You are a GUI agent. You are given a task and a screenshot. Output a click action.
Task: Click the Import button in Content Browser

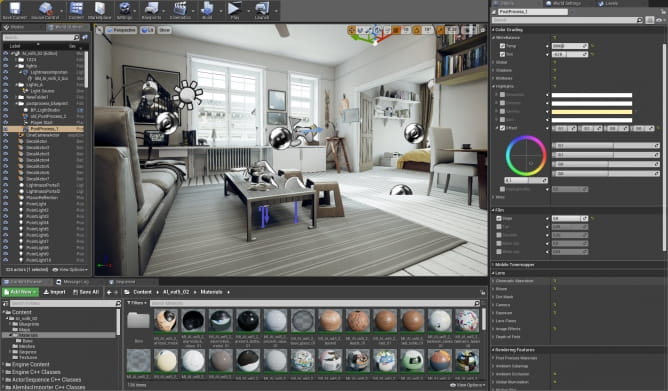click(55, 292)
